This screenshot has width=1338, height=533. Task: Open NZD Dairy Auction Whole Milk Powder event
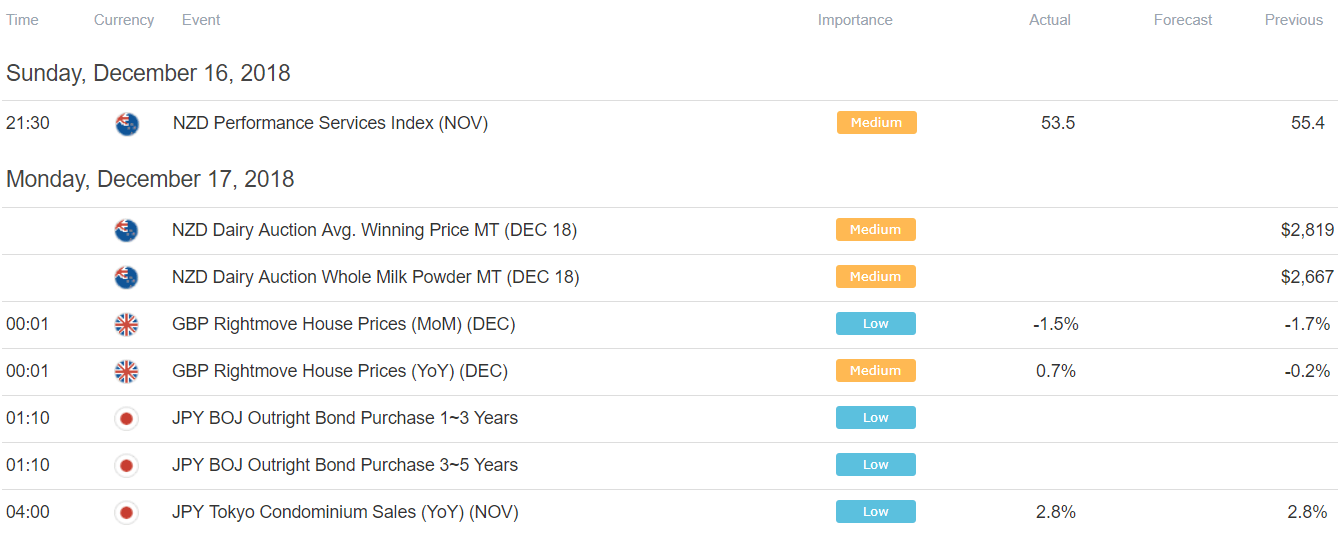coord(375,277)
